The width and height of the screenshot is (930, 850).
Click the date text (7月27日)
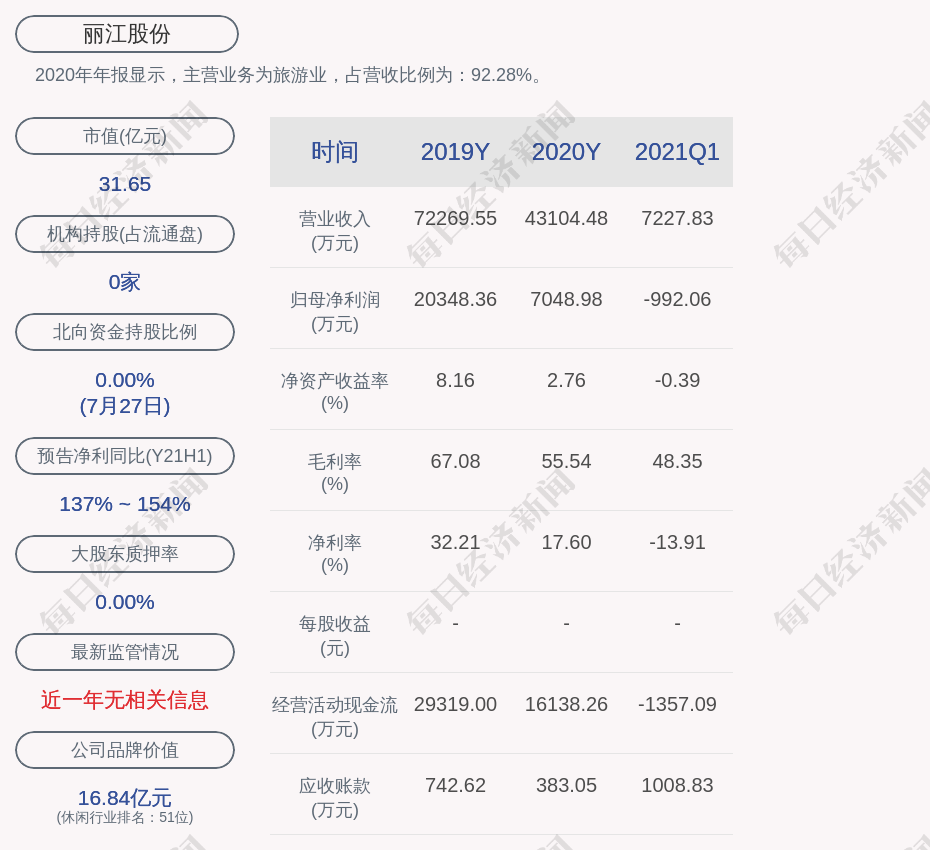[x=125, y=406]
